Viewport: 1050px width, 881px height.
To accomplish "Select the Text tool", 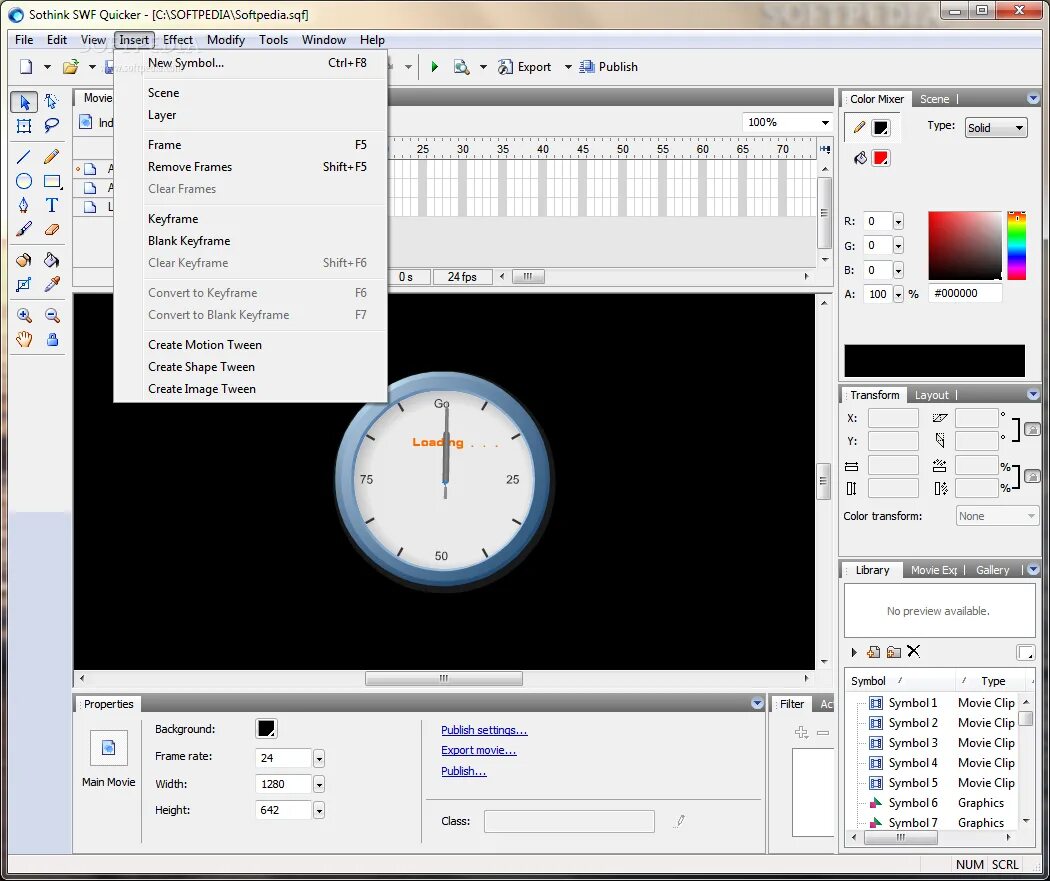I will (52, 206).
